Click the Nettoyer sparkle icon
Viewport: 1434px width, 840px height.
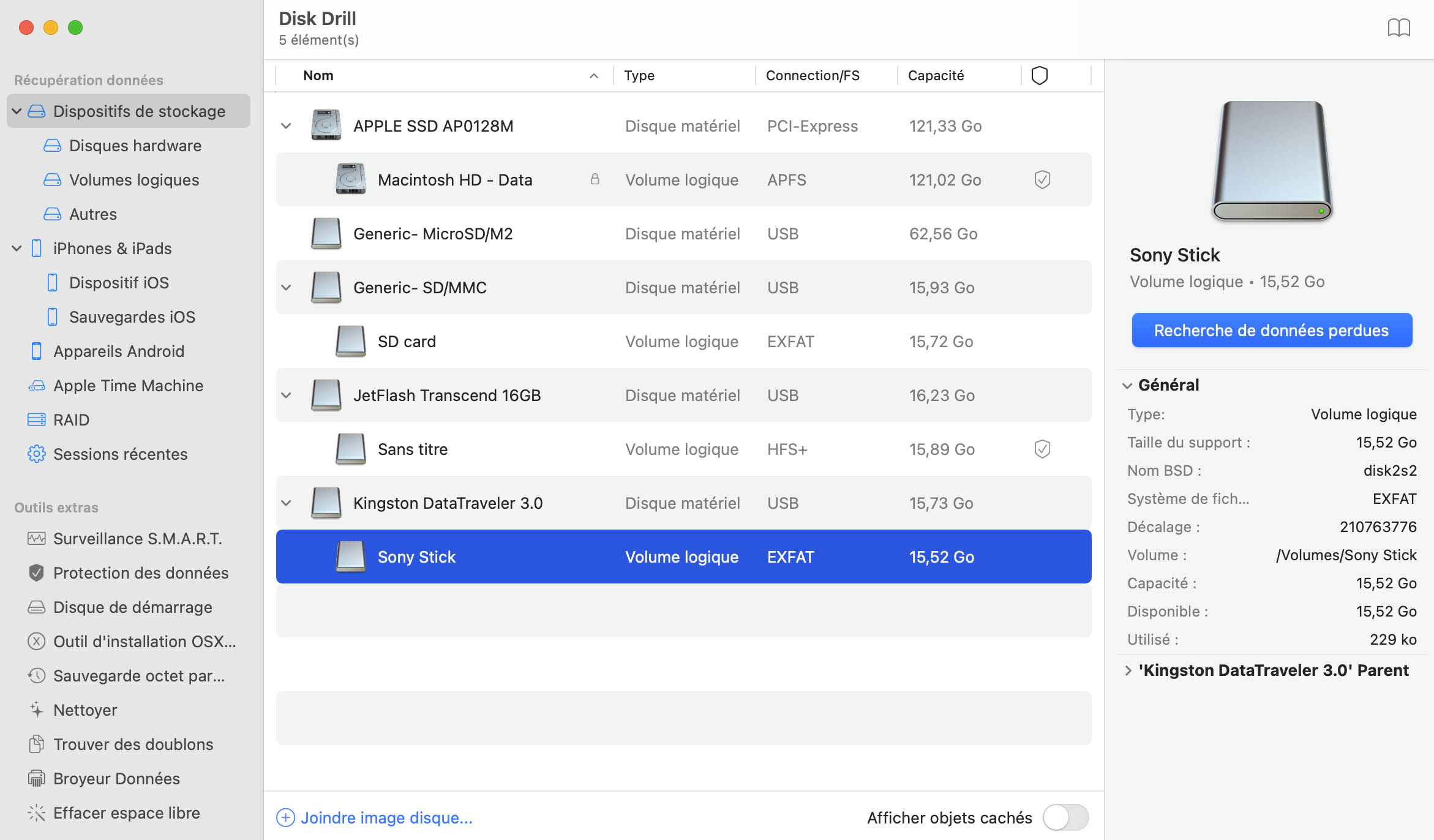pyautogui.click(x=37, y=710)
